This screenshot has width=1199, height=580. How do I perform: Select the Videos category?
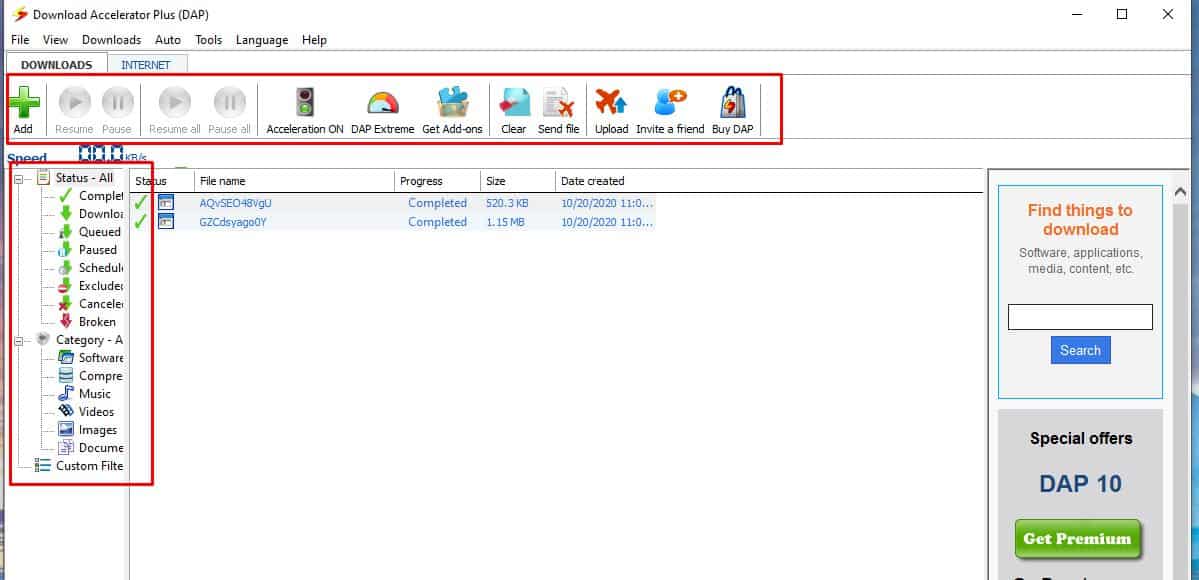click(96, 412)
